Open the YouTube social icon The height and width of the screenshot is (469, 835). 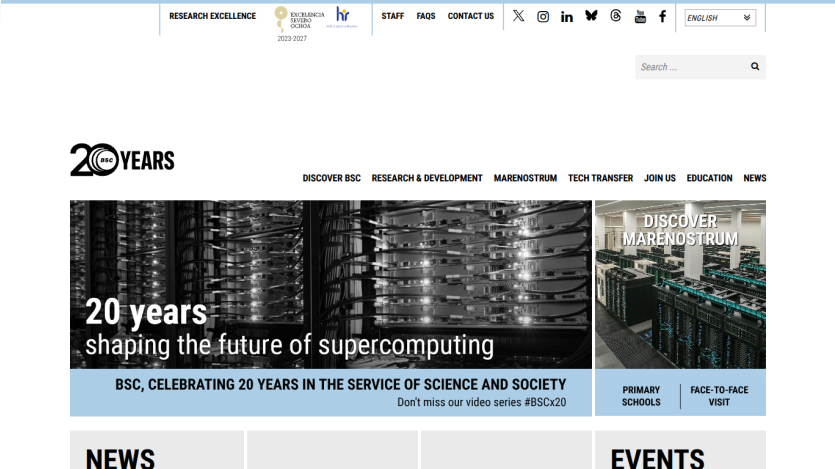point(640,17)
